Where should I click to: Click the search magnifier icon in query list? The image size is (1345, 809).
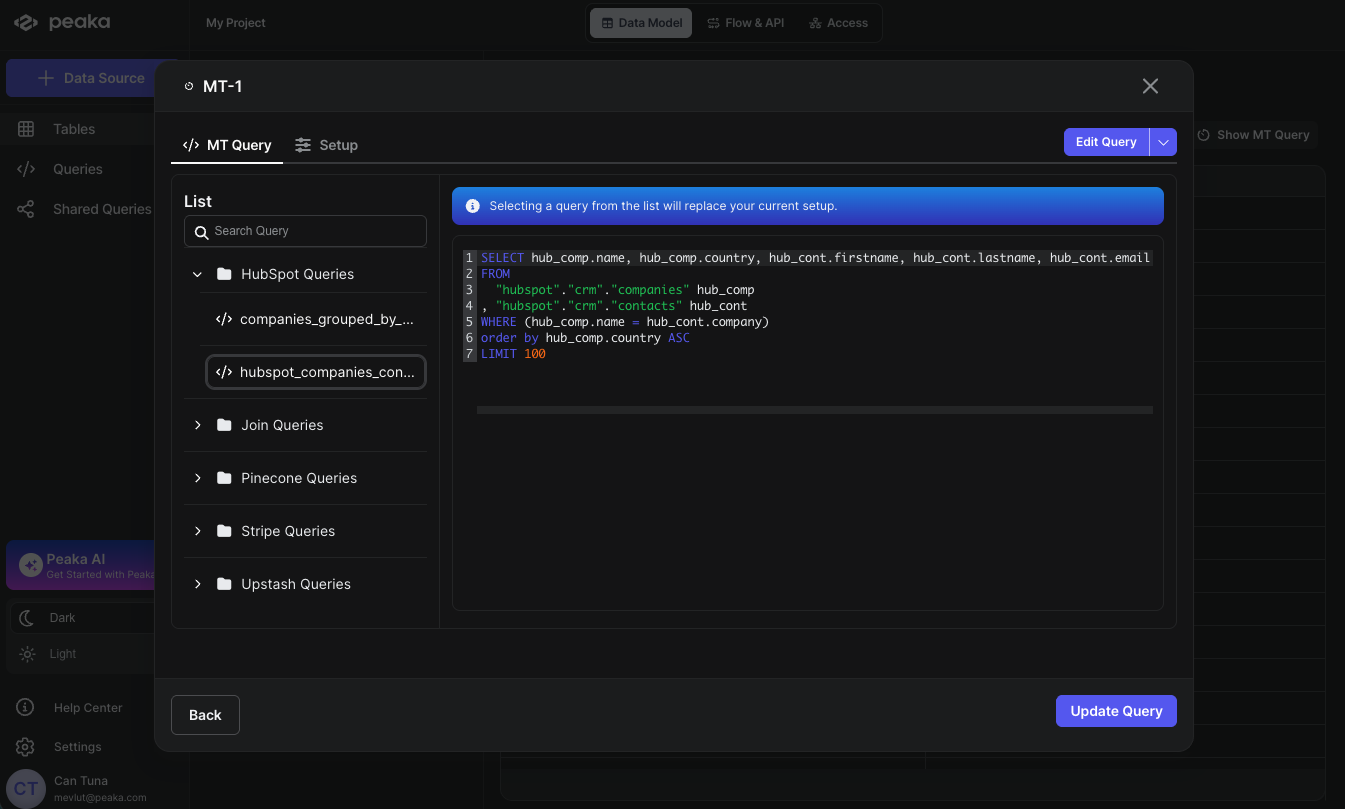201,231
